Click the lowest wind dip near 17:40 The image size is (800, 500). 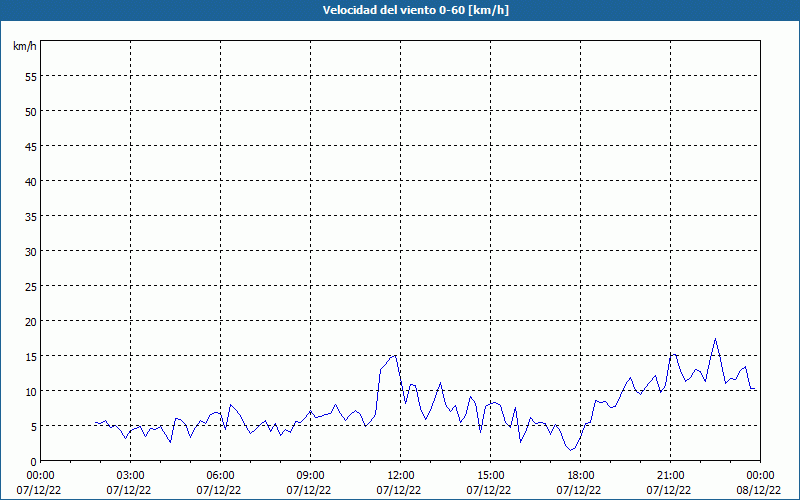click(571, 450)
